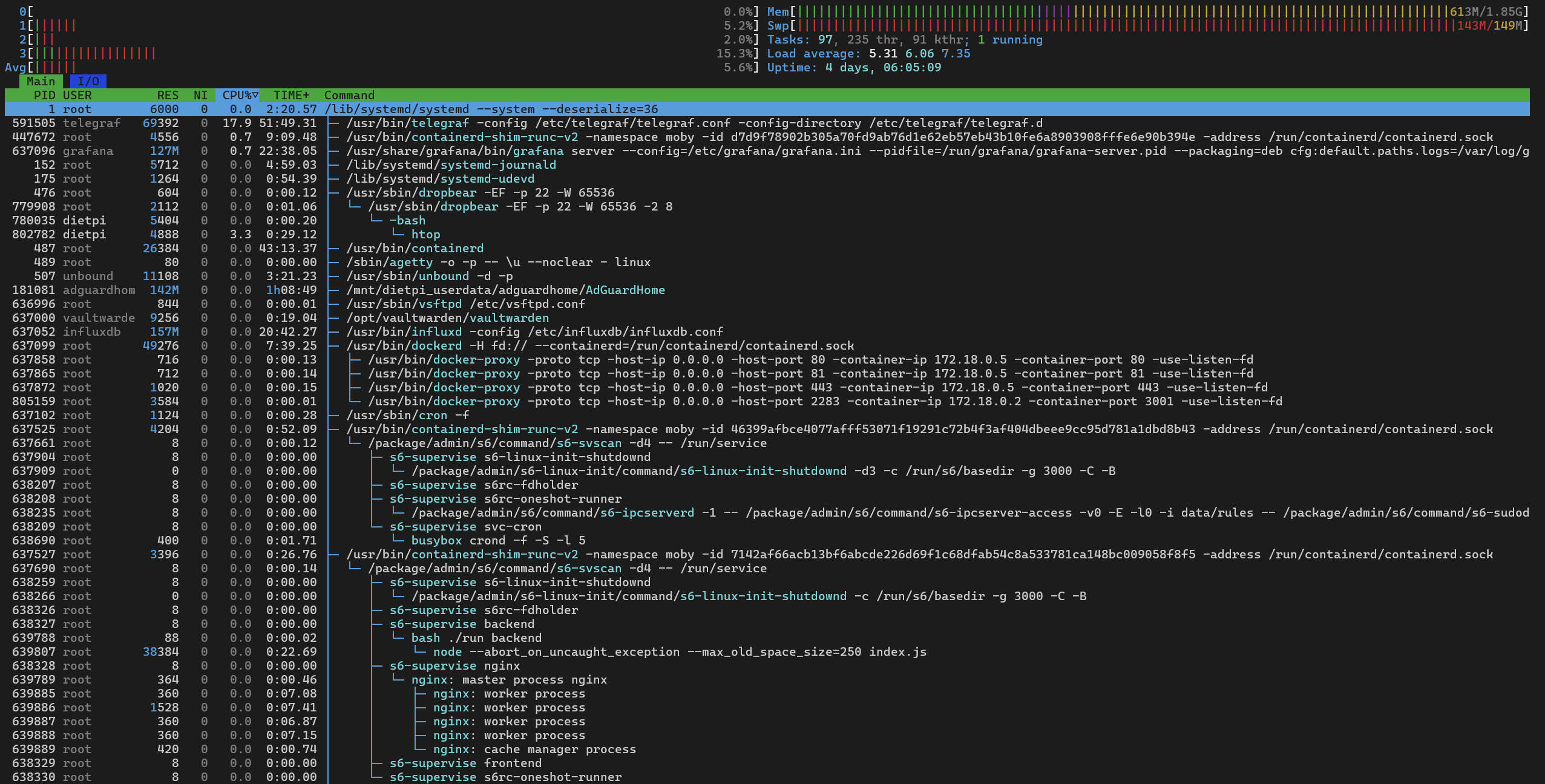Select the influxd process row
This screenshot has width=1545, height=784.
[767, 332]
